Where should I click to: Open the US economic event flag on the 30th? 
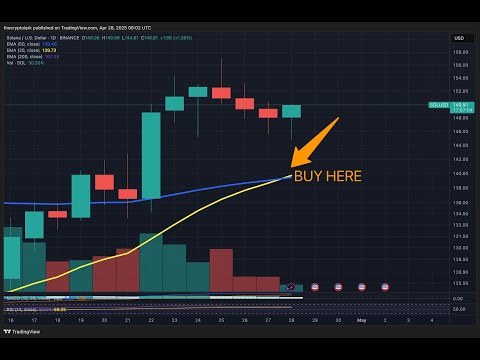[338, 287]
